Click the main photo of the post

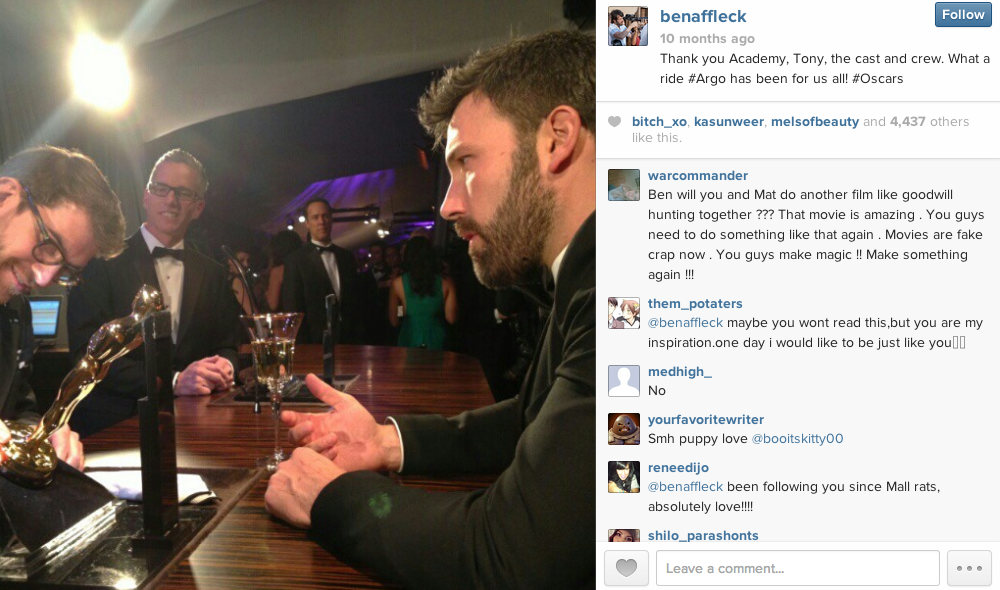(x=298, y=295)
